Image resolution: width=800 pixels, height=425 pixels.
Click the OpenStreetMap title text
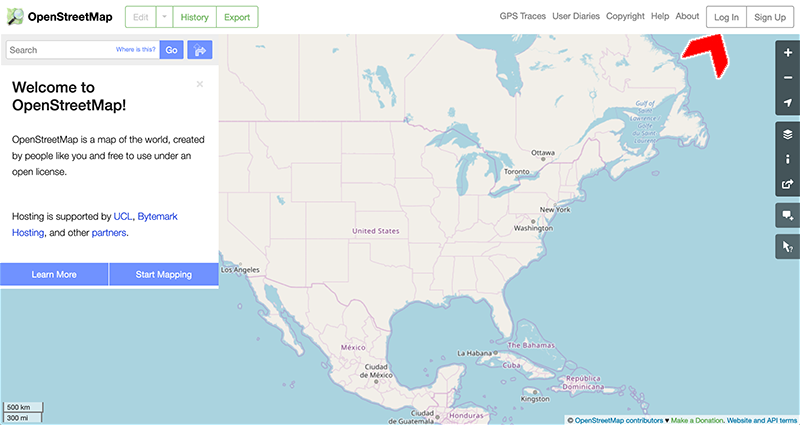click(x=70, y=17)
